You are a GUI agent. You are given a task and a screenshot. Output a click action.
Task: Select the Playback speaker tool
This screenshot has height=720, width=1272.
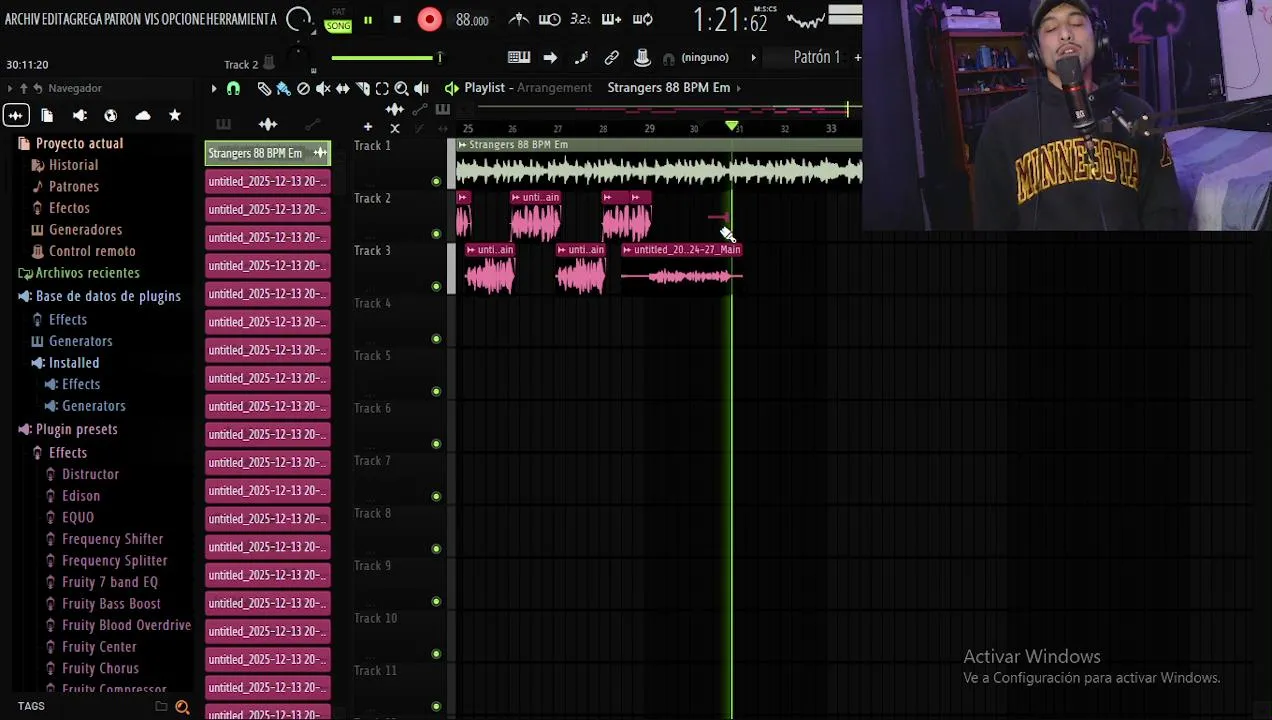point(421,88)
